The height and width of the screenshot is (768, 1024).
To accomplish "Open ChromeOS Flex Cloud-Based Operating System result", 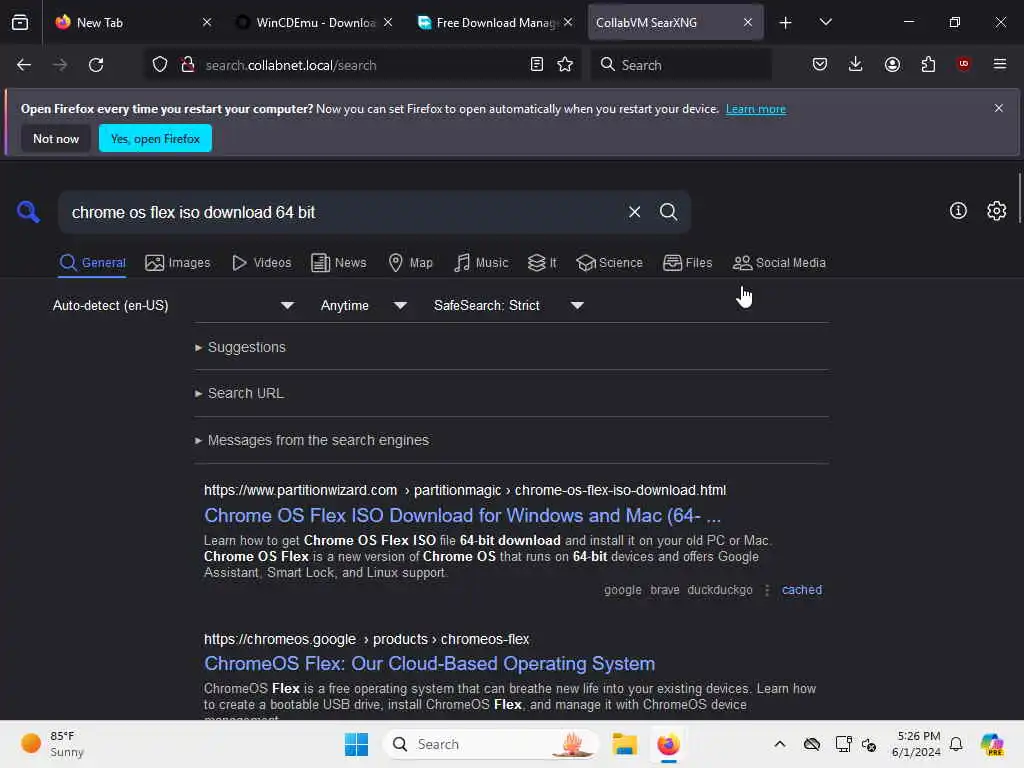I will click(429, 664).
